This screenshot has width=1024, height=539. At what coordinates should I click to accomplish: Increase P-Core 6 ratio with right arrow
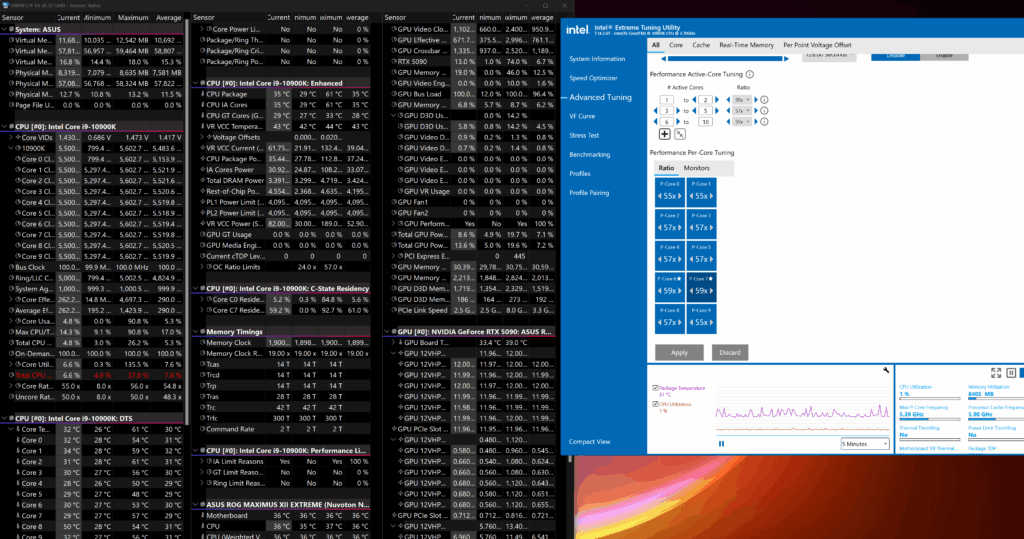(x=680, y=291)
